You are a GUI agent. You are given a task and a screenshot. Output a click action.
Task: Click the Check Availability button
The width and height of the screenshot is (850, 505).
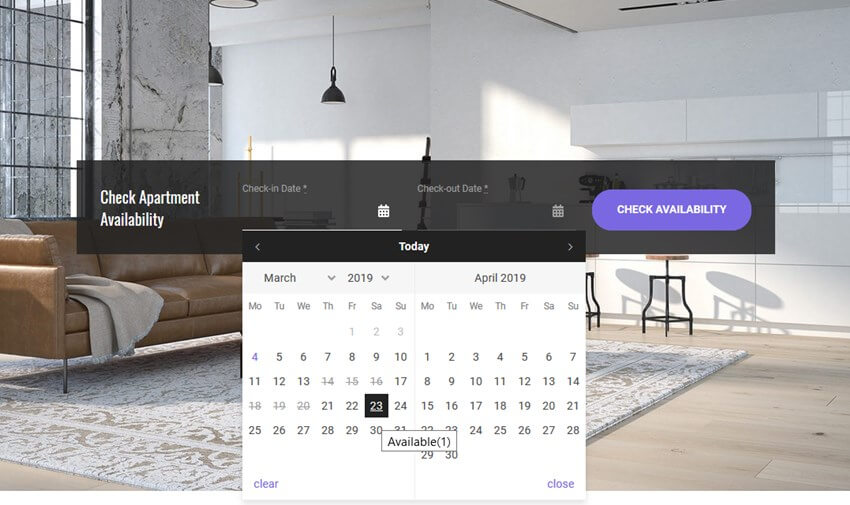click(671, 210)
